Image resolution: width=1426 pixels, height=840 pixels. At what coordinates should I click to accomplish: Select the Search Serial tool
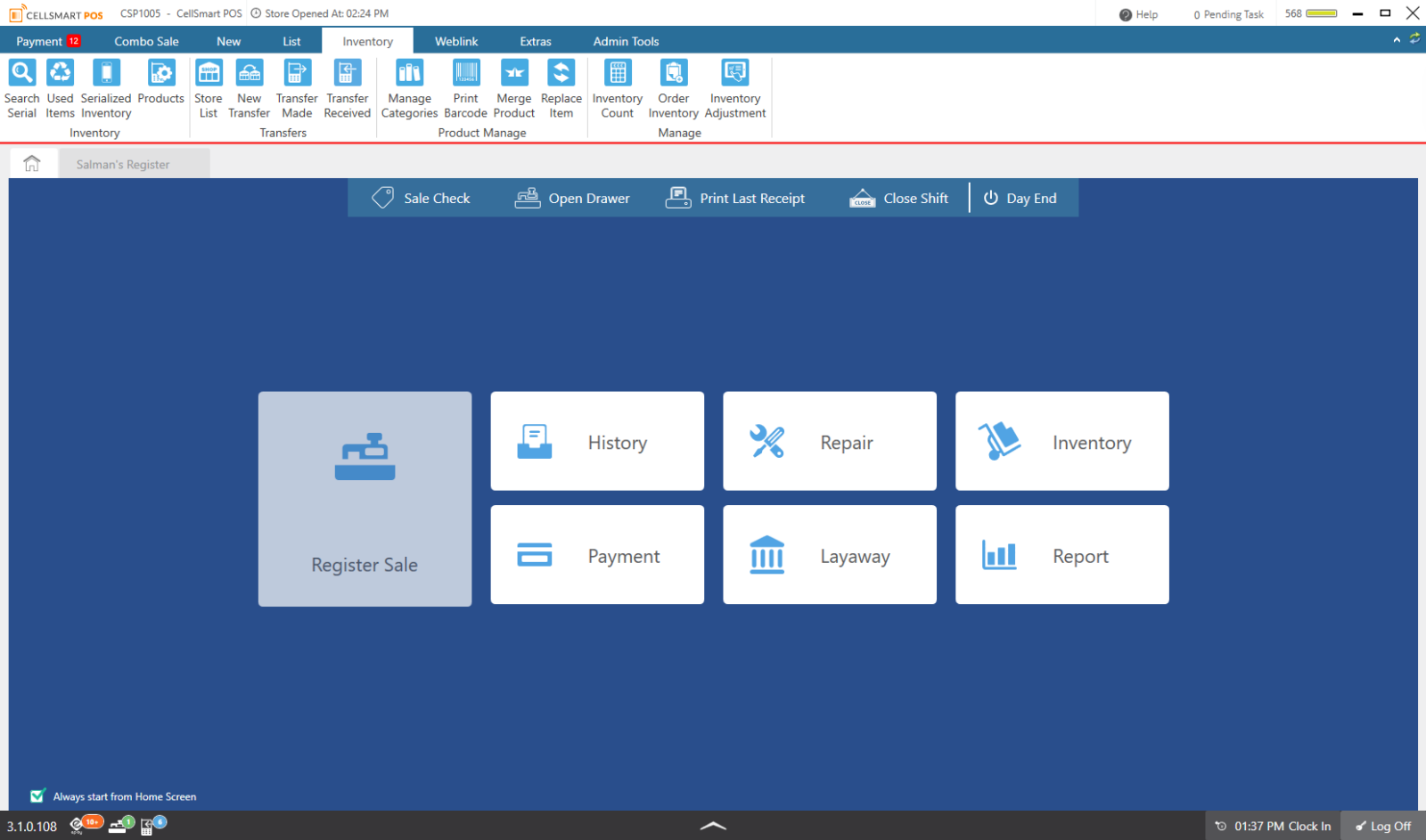pyautogui.click(x=21, y=86)
